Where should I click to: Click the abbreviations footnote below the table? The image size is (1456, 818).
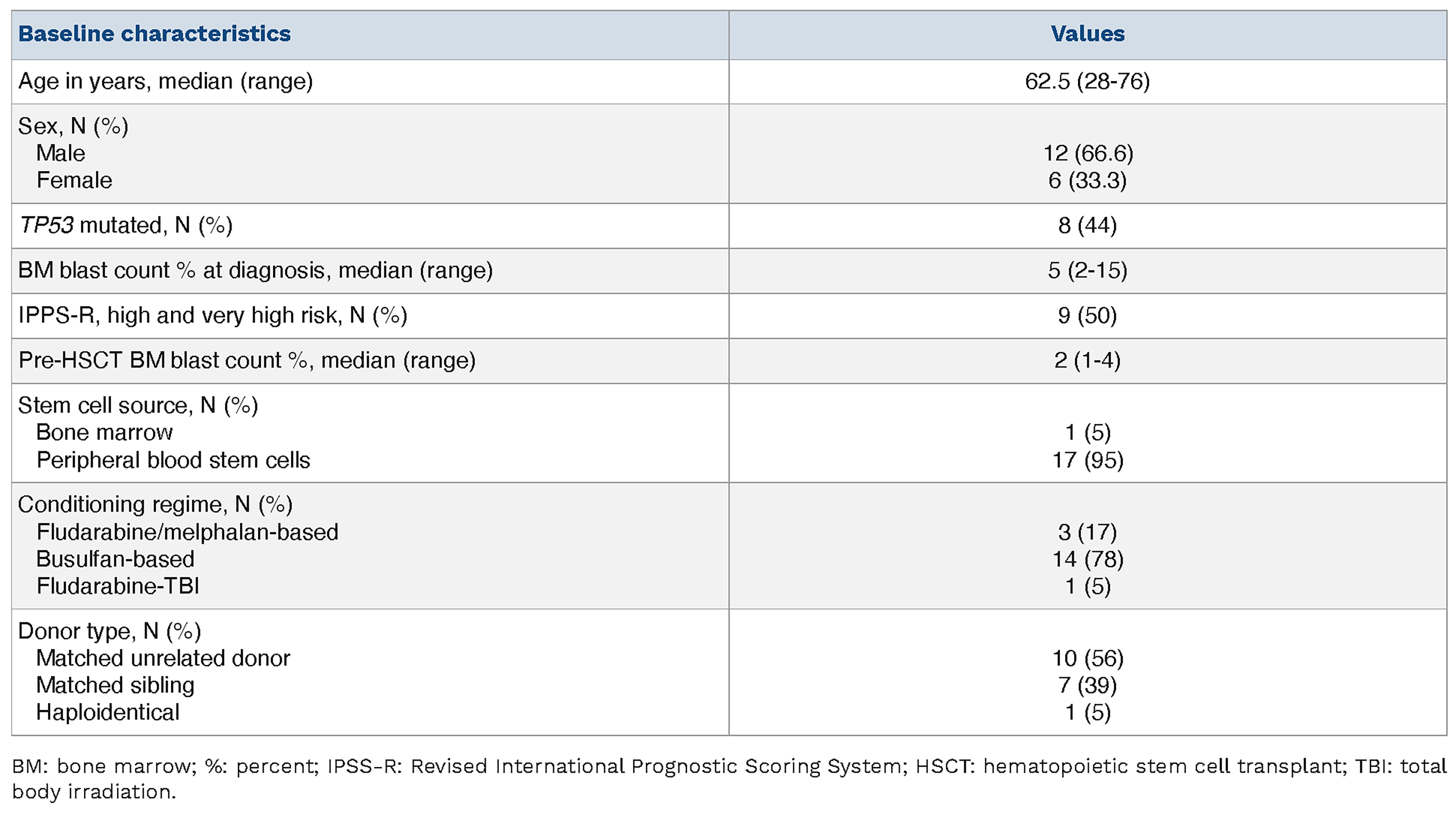pos(728,779)
